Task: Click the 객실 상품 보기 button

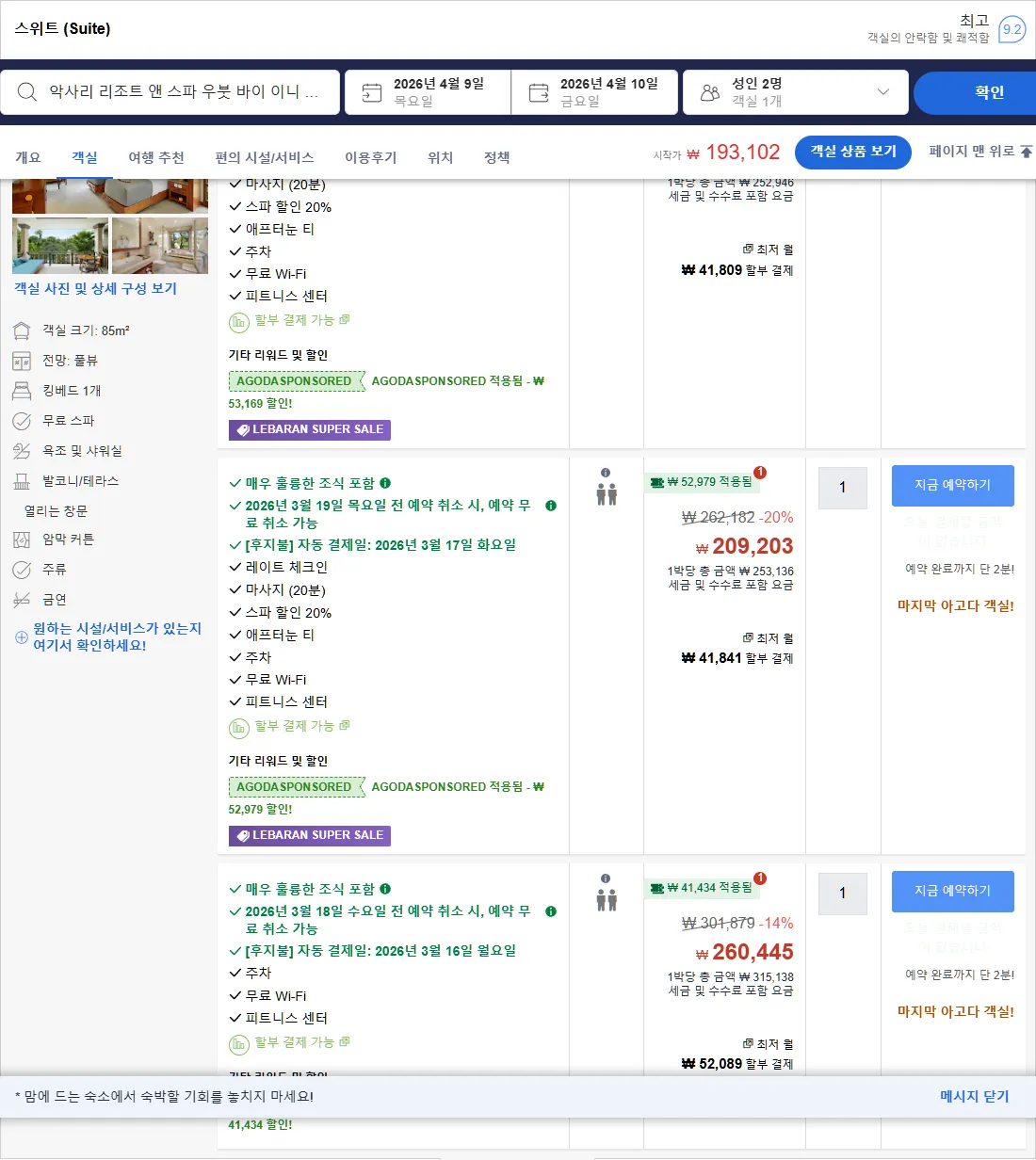Action: pyautogui.click(x=853, y=152)
